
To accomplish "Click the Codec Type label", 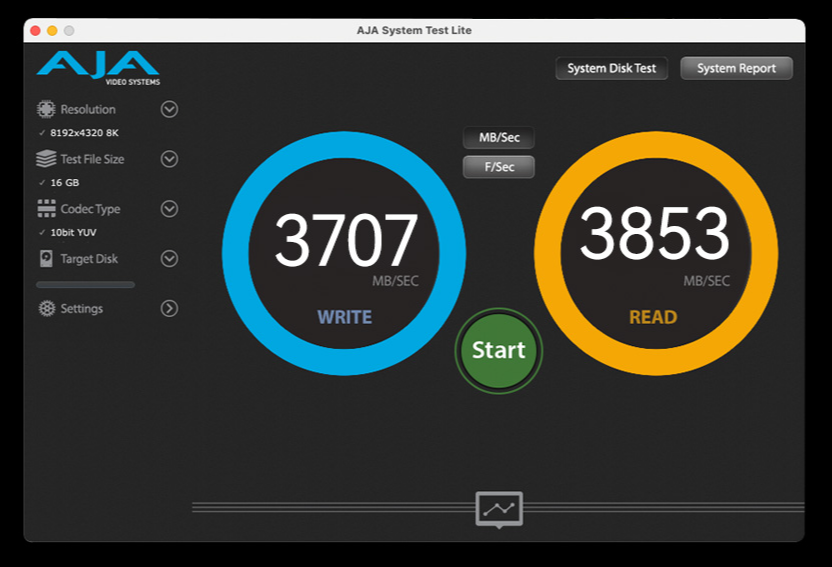I will (x=90, y=209).
